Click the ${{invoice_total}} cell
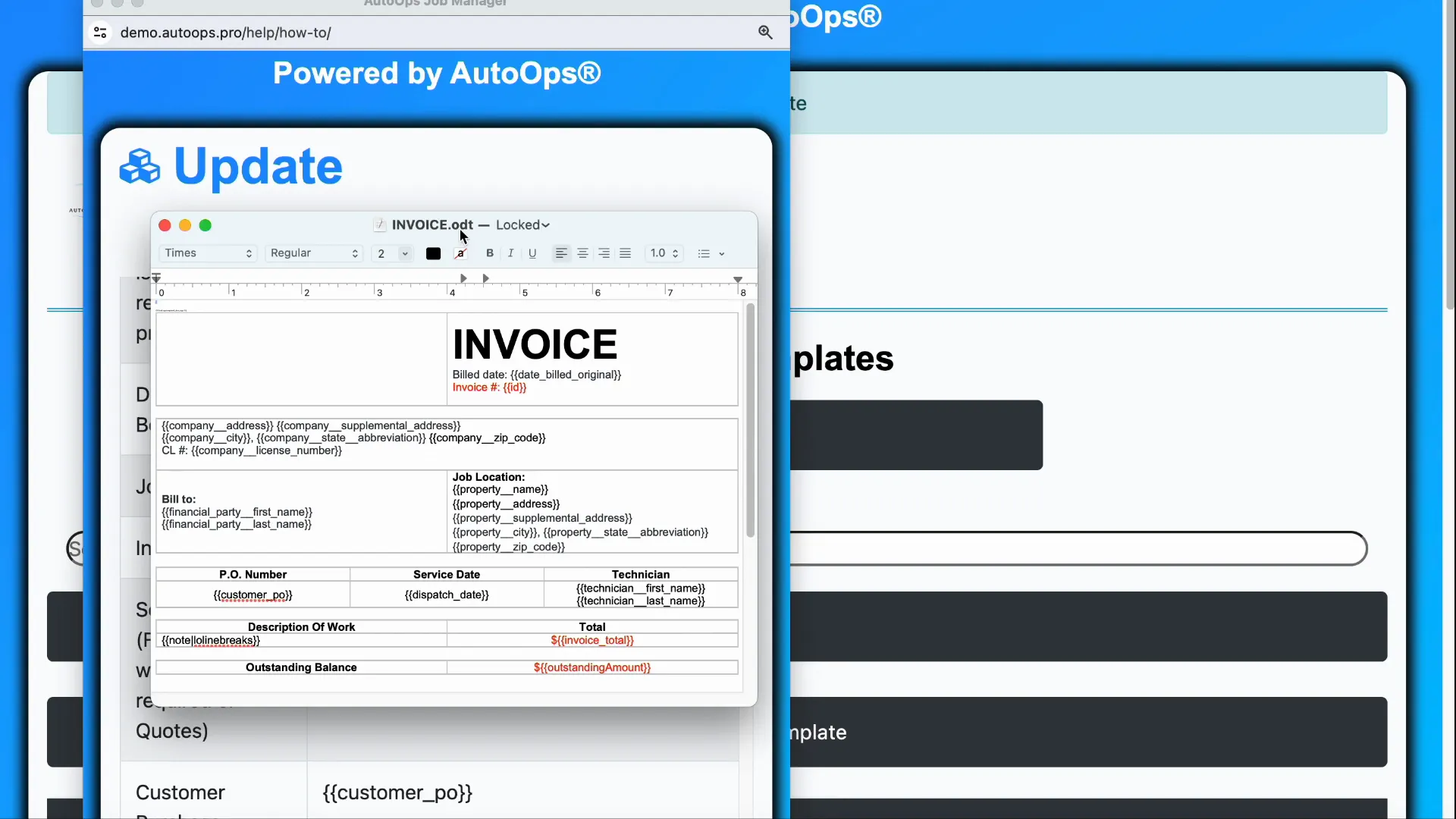Screen dimensions: 1456x819 coord(592,641)
